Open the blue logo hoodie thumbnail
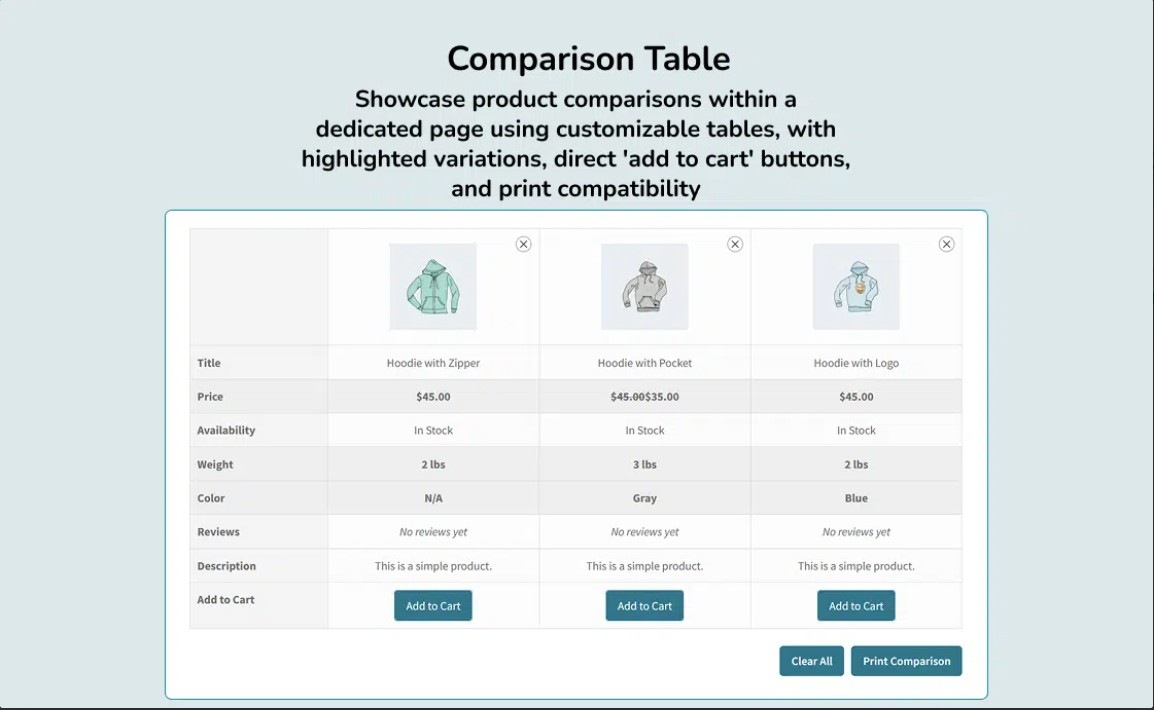1154x710 pixels. (x=856, y=287)
